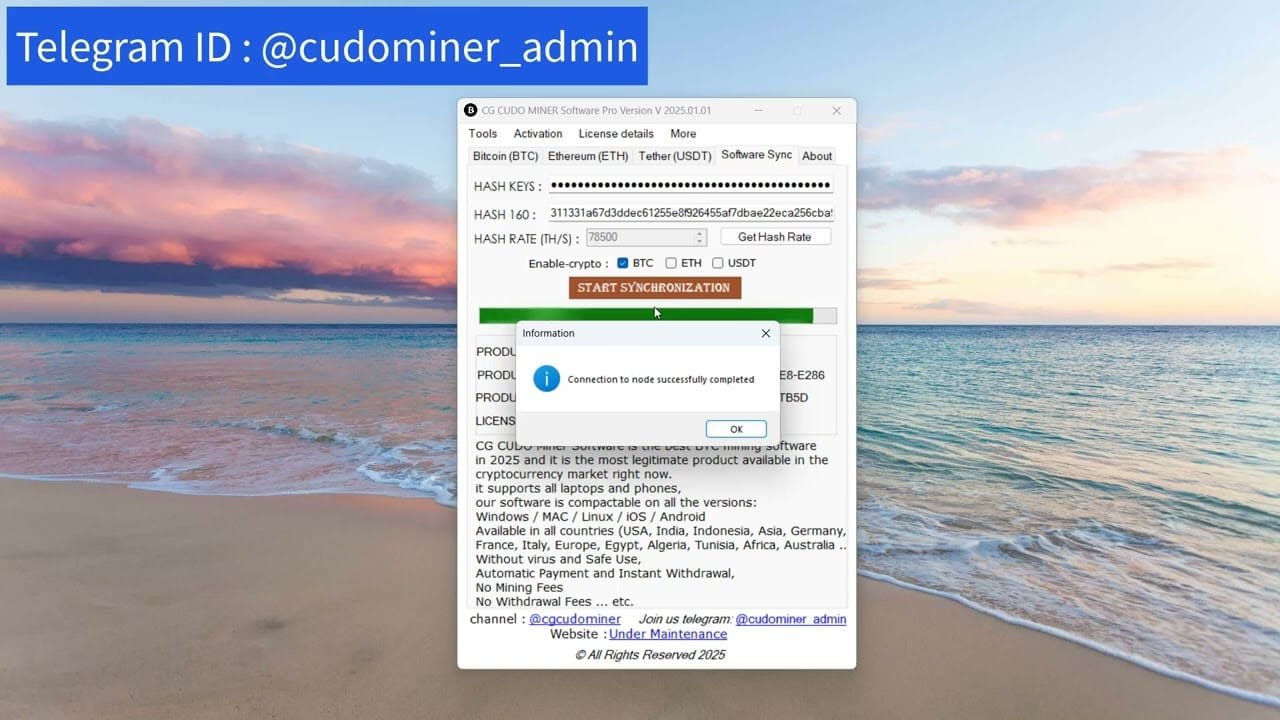Enable the ETH crypto checkbox
1280x720 pixels.
point(670,262)
